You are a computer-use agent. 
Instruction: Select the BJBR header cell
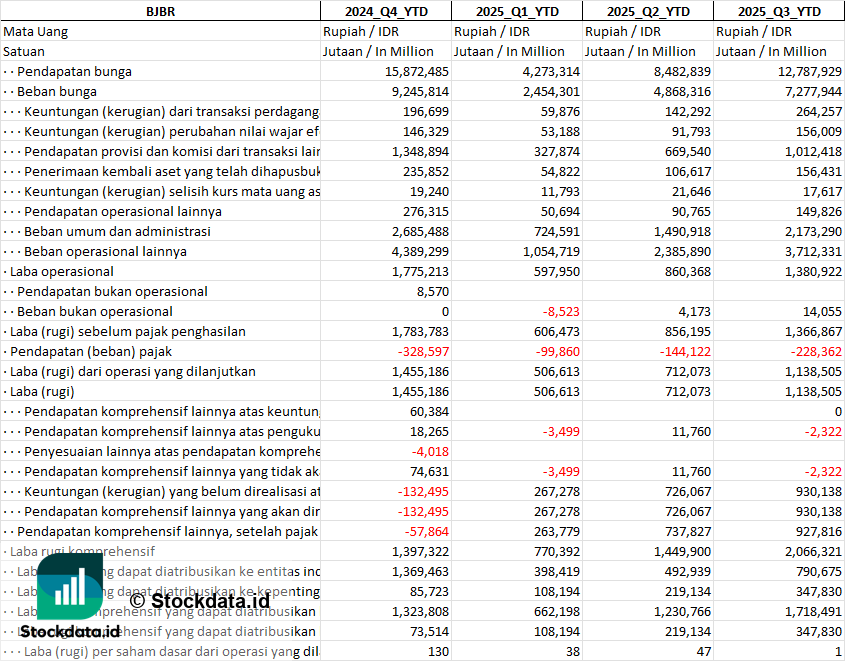coord(160,11)
